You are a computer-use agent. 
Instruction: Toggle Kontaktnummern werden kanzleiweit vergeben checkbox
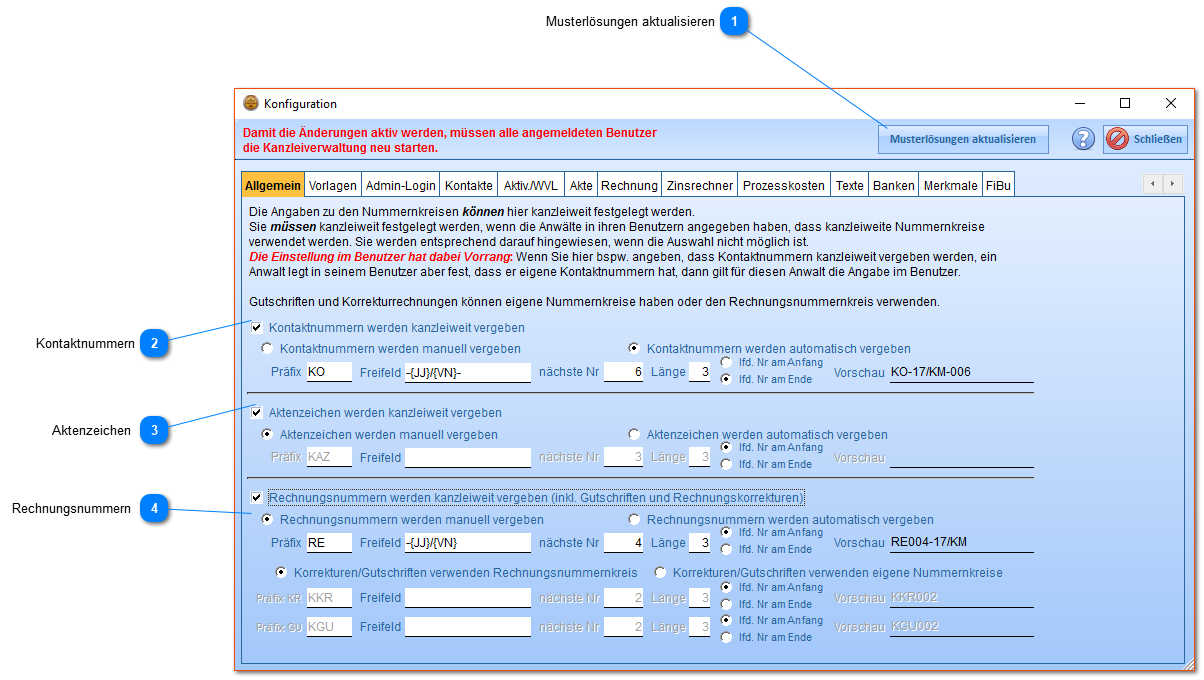click(257, 327)
